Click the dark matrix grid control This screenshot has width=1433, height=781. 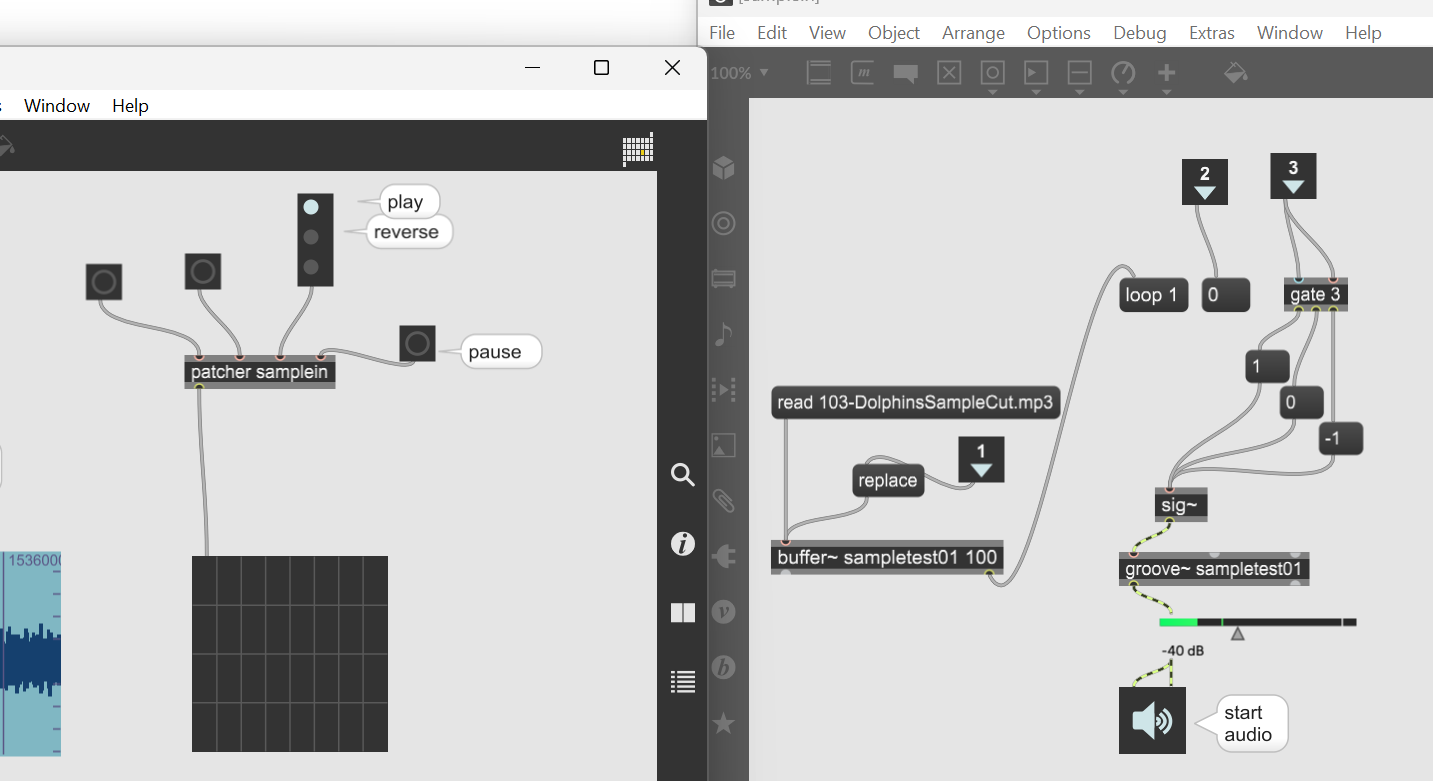290,654
